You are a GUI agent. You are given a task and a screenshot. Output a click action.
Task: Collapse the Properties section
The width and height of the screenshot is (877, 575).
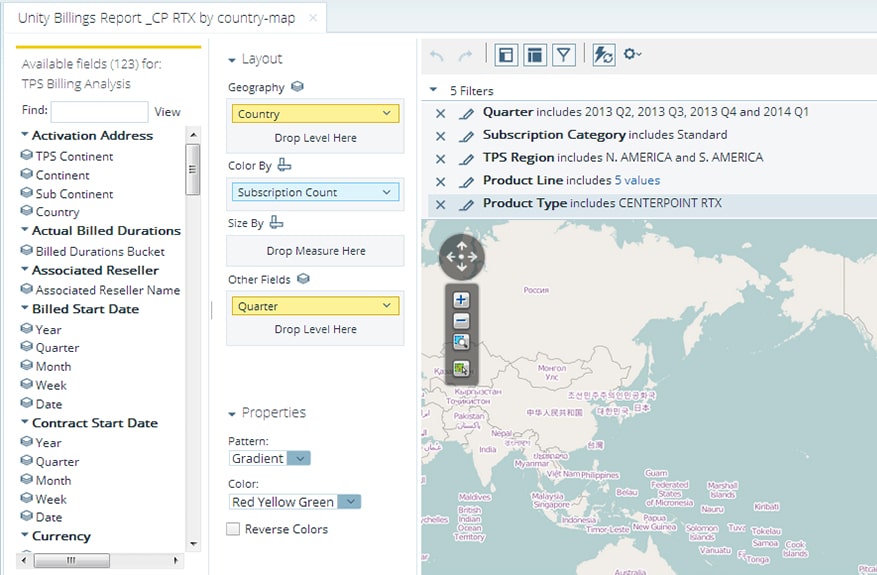[232, 414]
